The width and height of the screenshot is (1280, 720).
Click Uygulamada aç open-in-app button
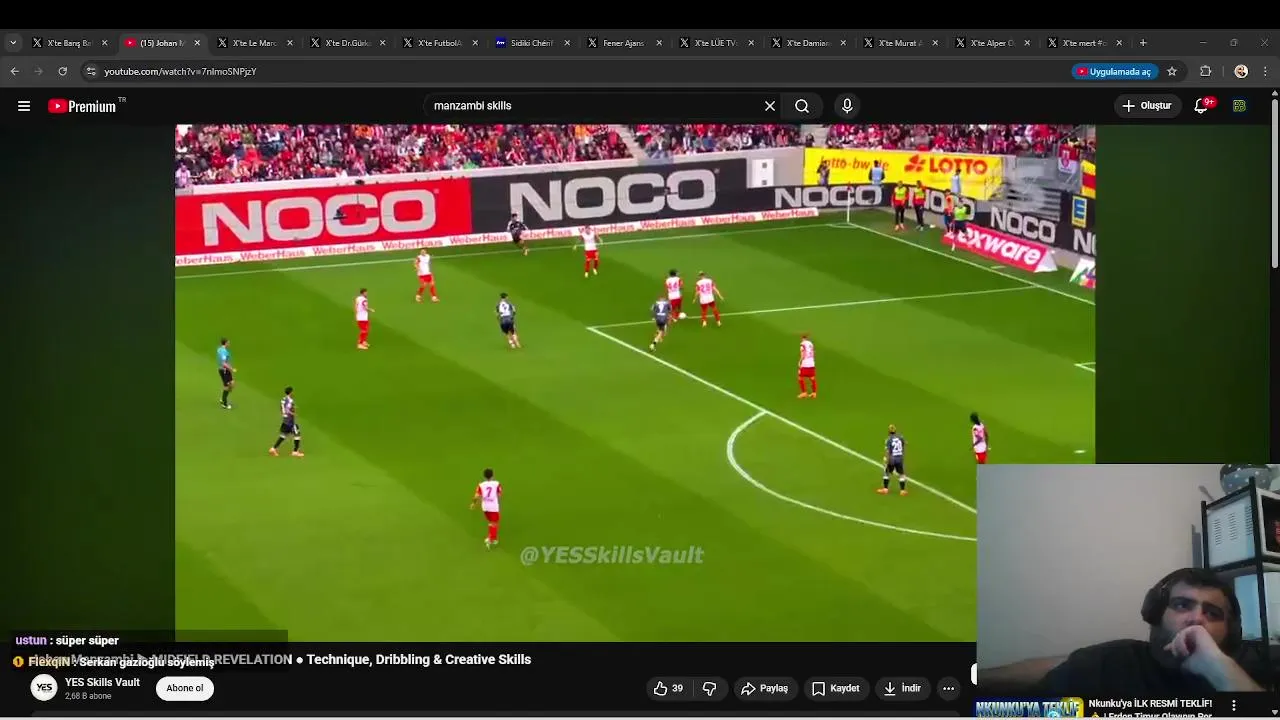pos(1115,71)
